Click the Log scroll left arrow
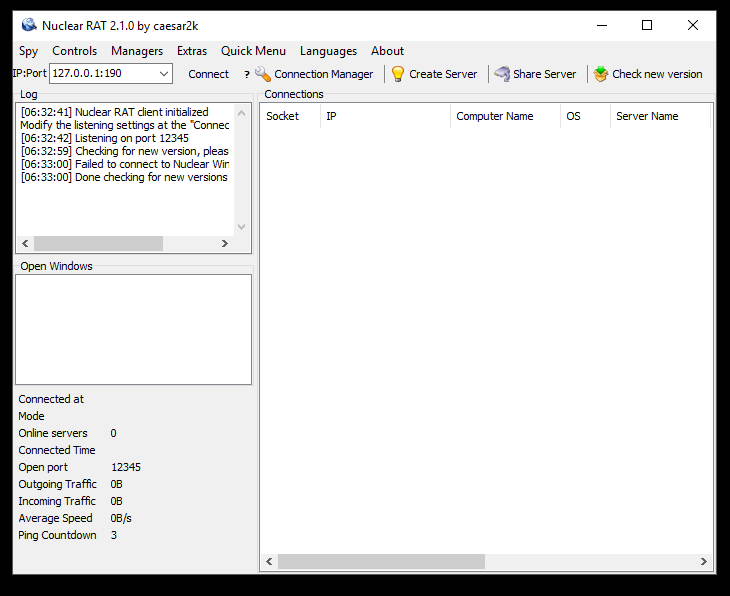Screen dimensions: 730x596 click(26, 244)
